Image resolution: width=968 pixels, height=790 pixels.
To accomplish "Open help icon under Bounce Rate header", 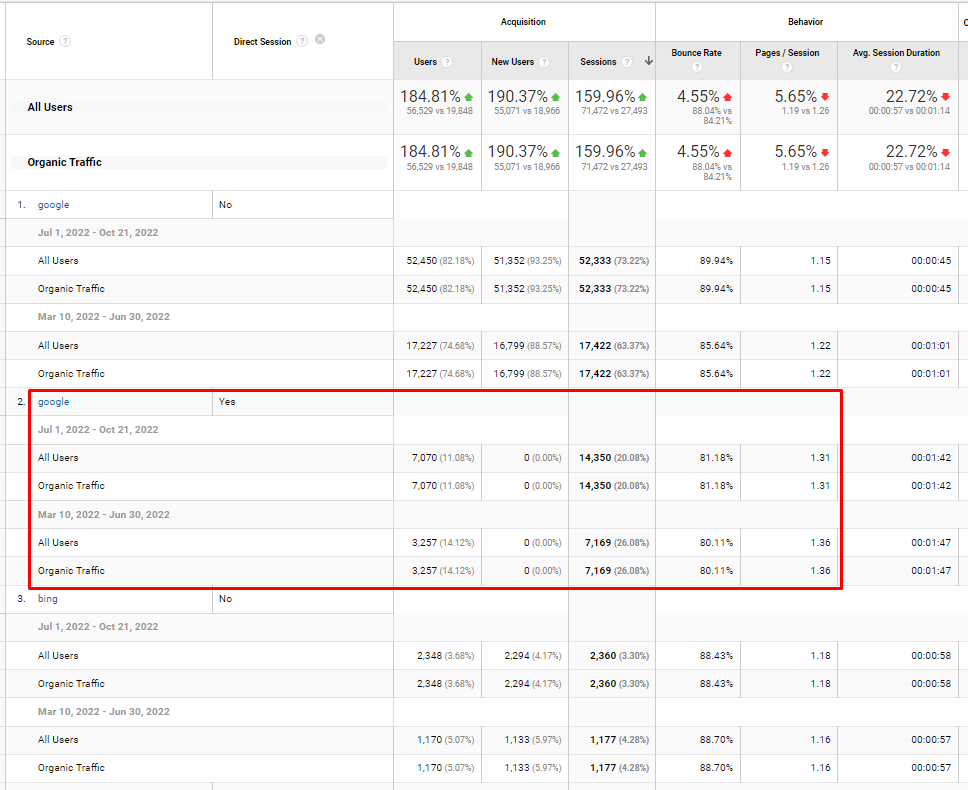I will (x=697, y=67).
